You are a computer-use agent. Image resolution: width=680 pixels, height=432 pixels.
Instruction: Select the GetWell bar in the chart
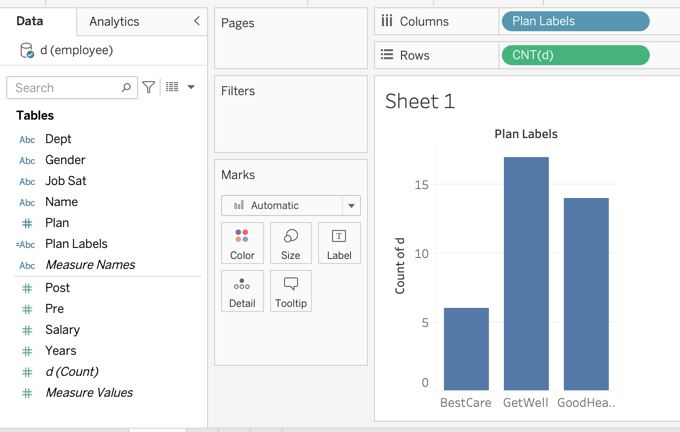pyautogui.click(x=526, y=273)
